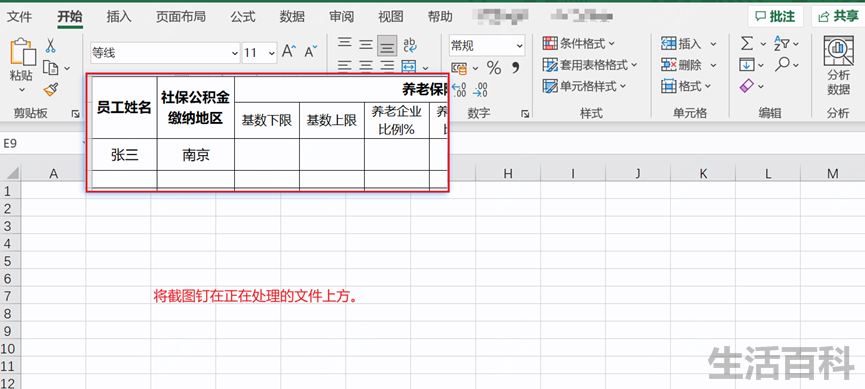Click the 共享 share button
Image resolution: width=865 pixels, height=389 pixels.
(838, 16)
